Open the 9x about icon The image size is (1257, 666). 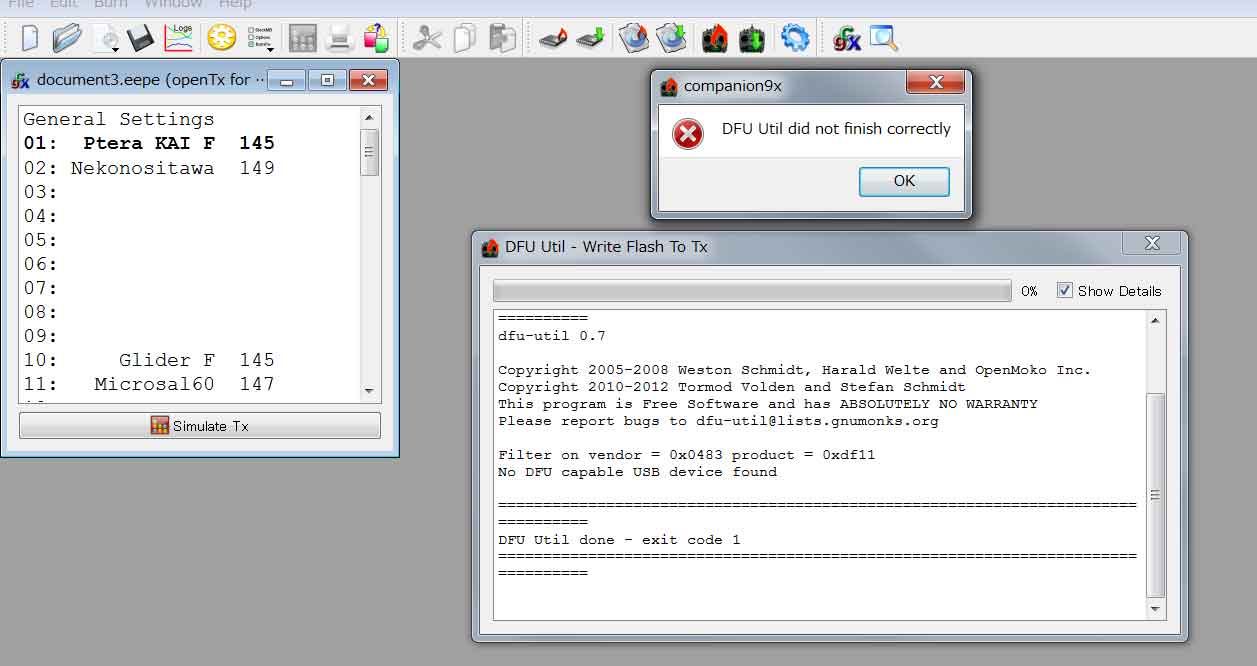[x=847, y=39]
